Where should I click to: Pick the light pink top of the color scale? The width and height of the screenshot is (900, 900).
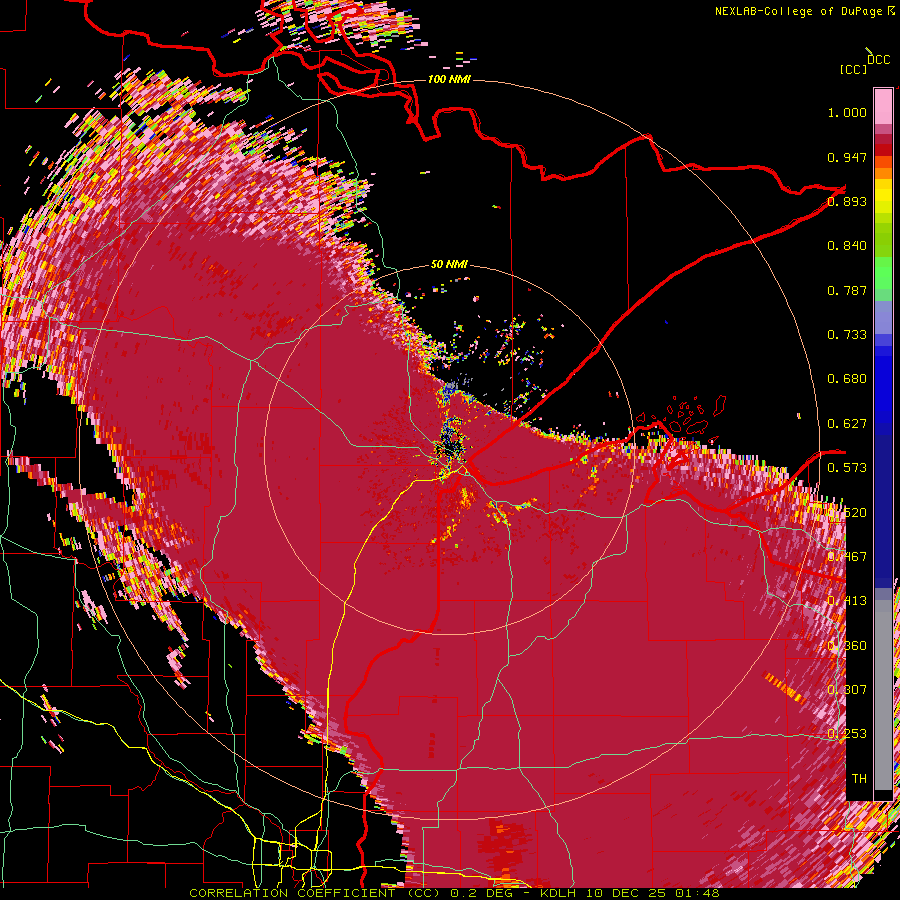[x=883, y=106]
